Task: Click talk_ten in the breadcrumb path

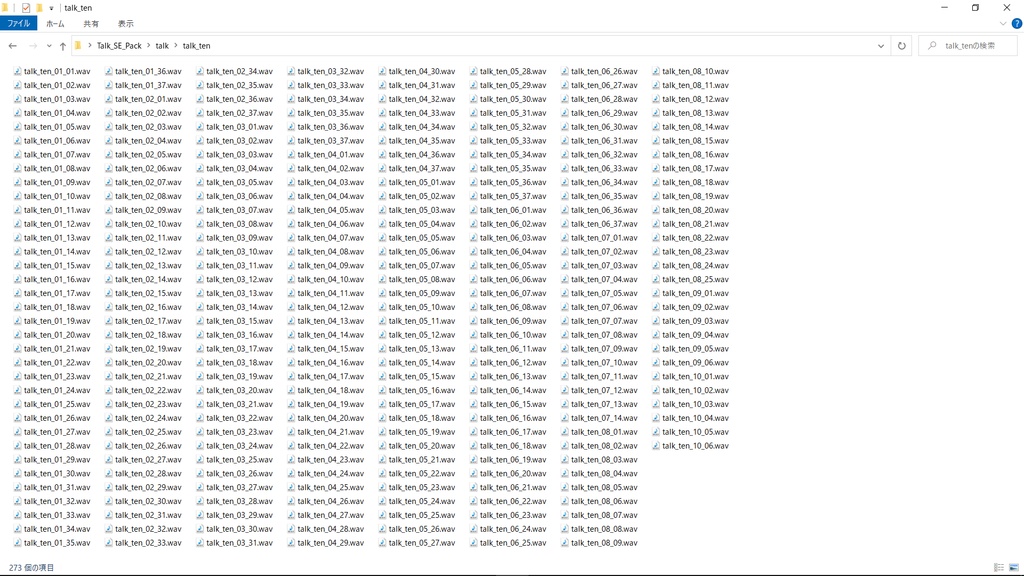Action: pyautogui.click(x=196, y=46)
